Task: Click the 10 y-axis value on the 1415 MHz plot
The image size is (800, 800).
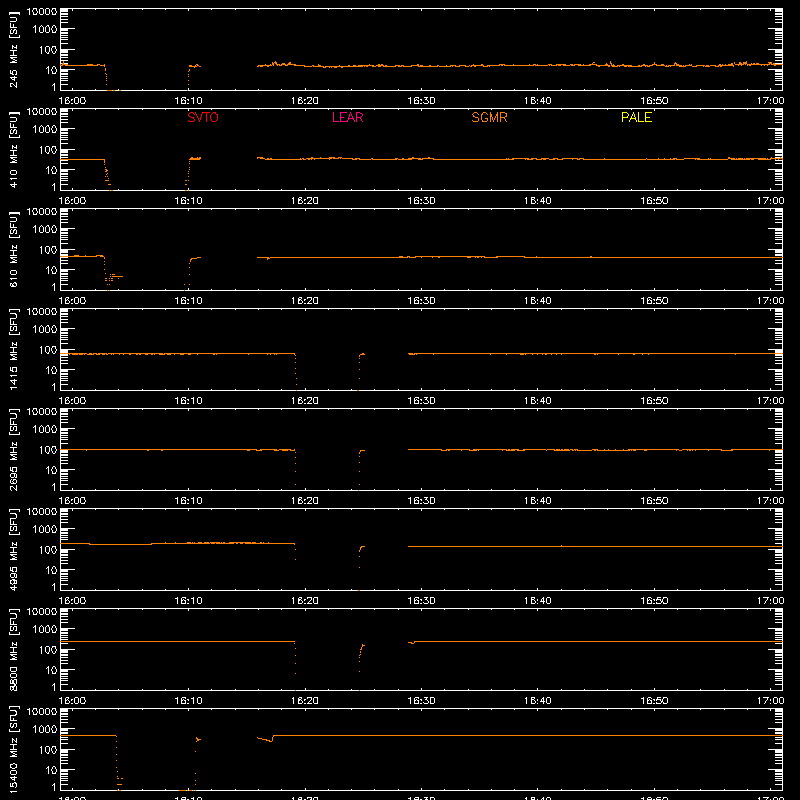Action: click(51, 370)
